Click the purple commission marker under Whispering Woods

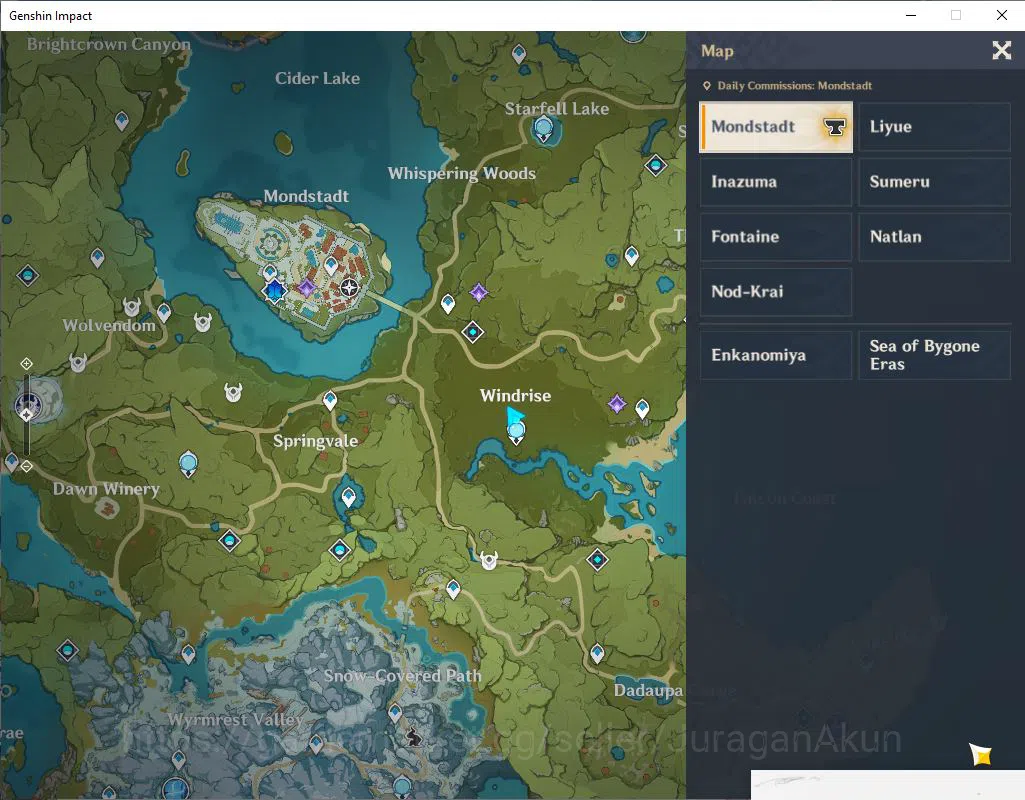(x=479, y=292)
